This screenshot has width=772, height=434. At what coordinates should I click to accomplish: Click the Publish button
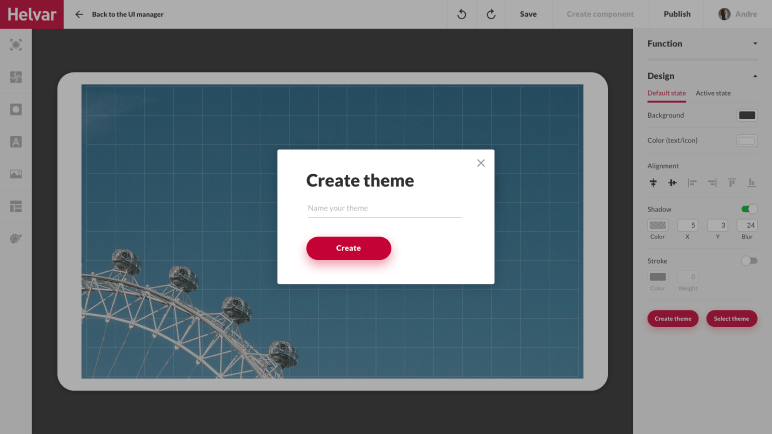point(677,14)
